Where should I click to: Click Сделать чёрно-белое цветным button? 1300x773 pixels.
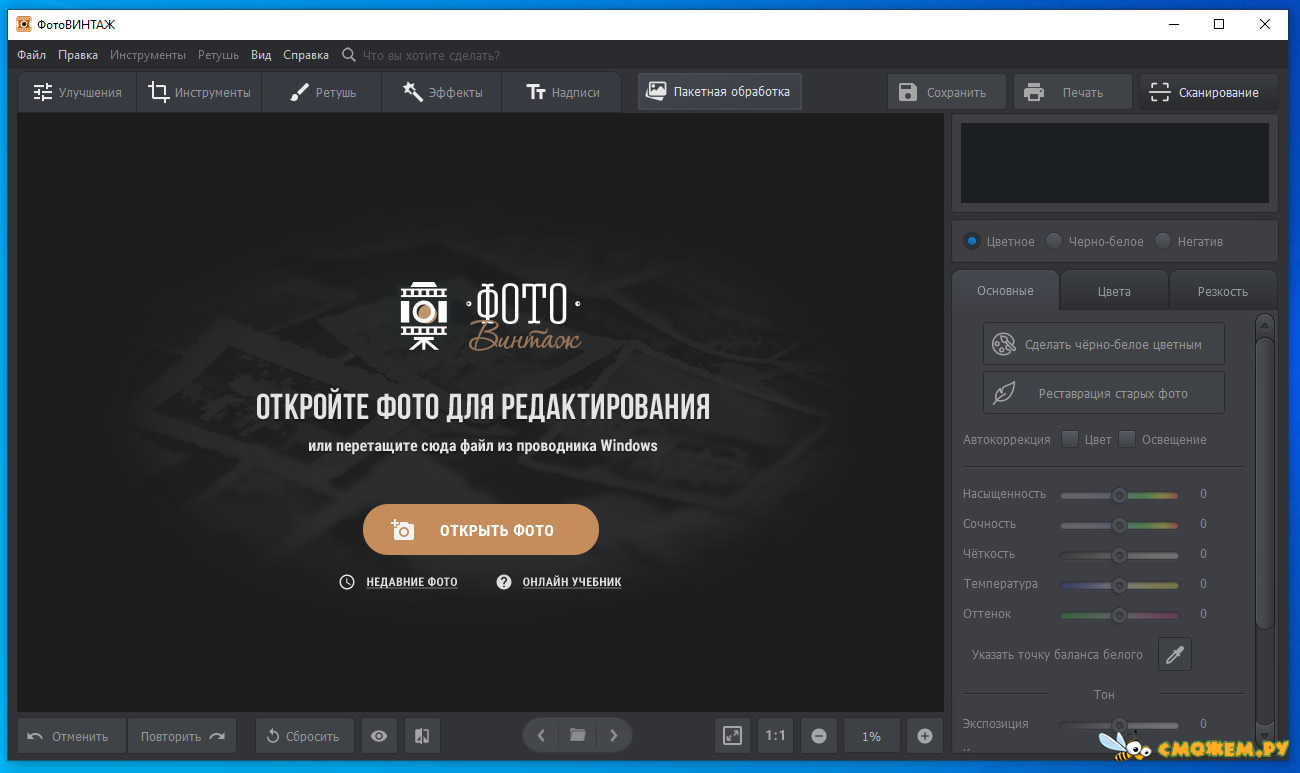tap(1104, 344)
